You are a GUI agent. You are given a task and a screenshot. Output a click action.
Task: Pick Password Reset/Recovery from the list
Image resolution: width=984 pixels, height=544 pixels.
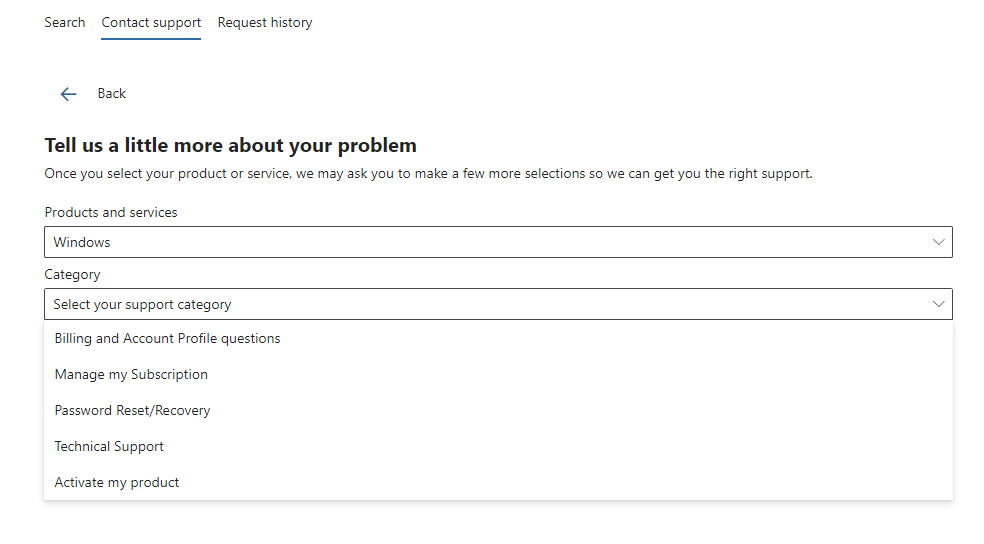point(498,410)
